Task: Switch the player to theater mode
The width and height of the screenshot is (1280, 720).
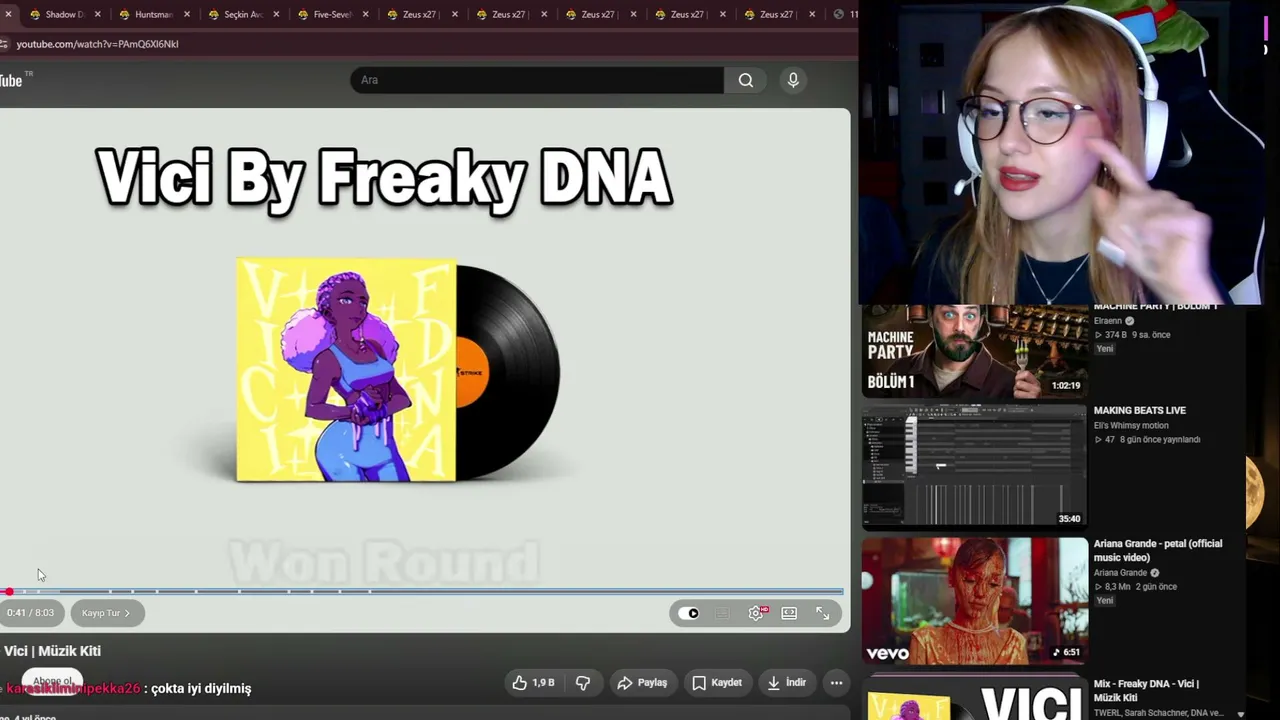Action: pos(789,613)
